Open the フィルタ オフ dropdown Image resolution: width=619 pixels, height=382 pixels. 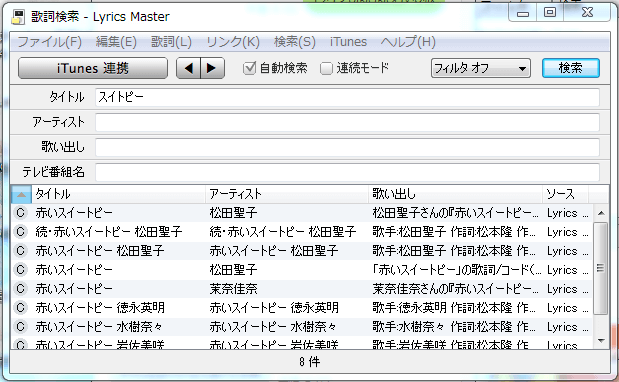point(480,68)
